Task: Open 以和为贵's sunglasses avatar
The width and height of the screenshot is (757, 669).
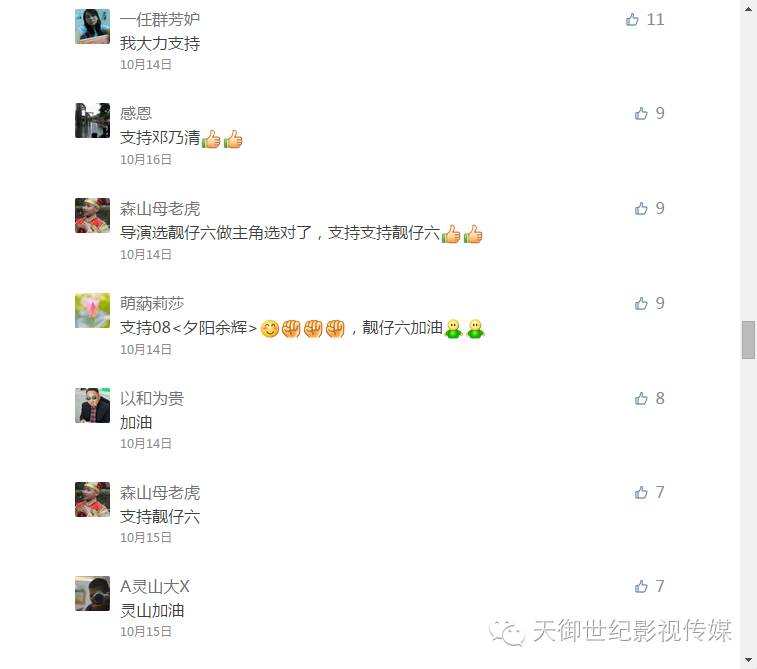Action: tap(93, 405)
